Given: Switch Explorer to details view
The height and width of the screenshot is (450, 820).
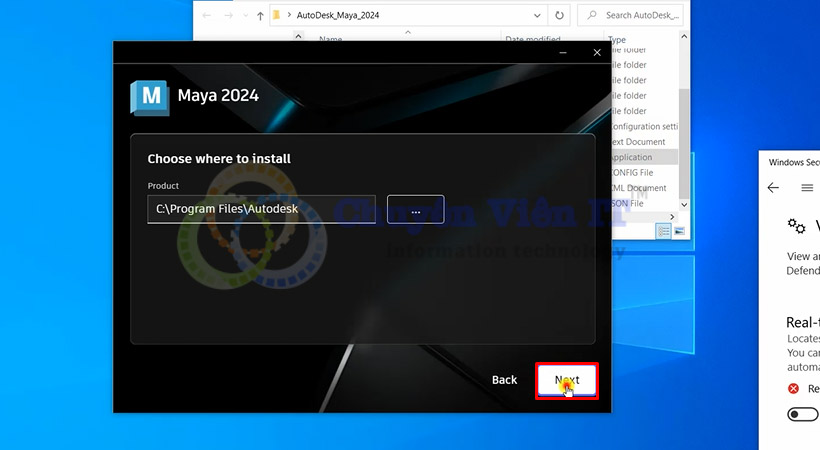Looking at the screenshot, I should pos(663,231).
